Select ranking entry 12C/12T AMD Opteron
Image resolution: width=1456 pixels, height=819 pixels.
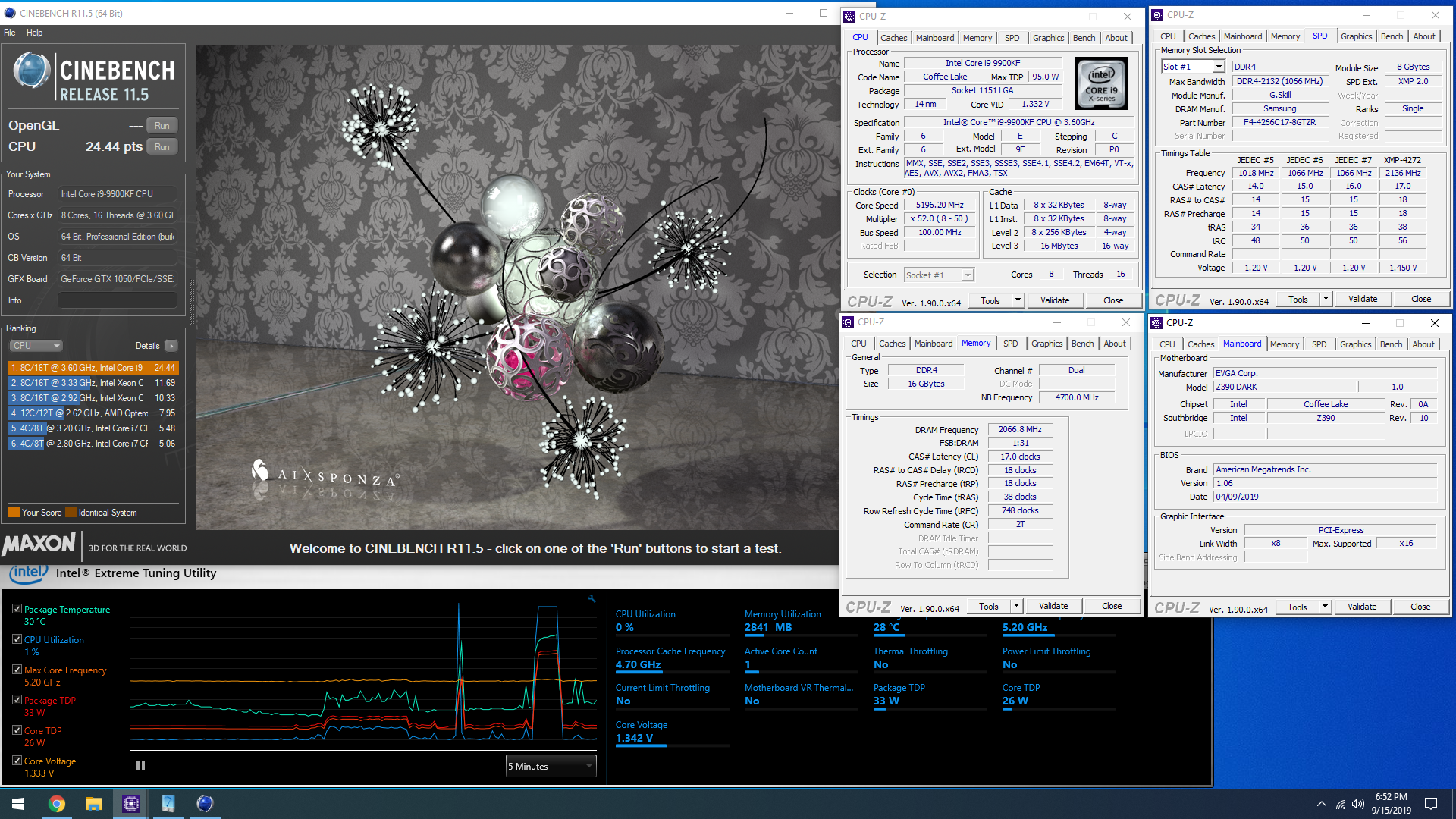coord(93,413)
